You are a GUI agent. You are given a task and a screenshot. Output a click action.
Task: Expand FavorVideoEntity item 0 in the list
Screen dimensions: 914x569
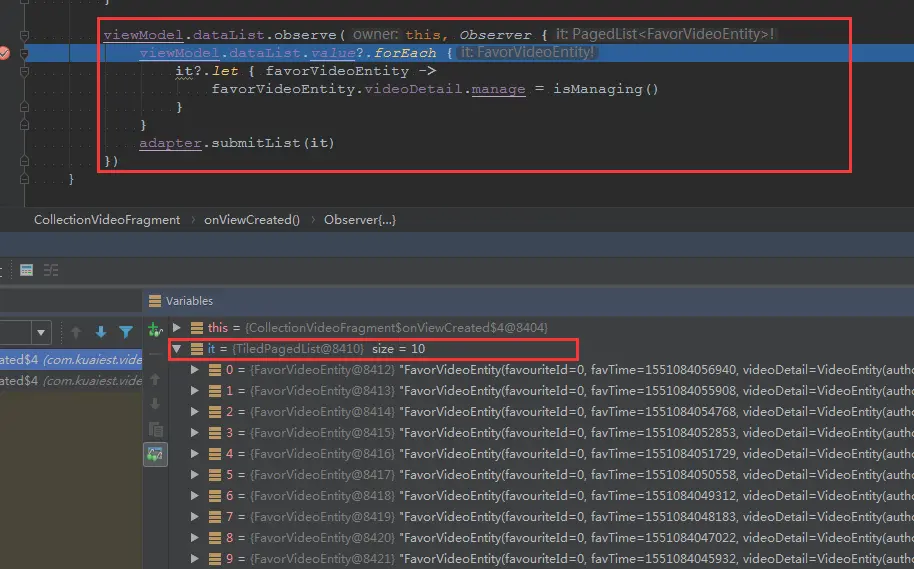point(195,370)
